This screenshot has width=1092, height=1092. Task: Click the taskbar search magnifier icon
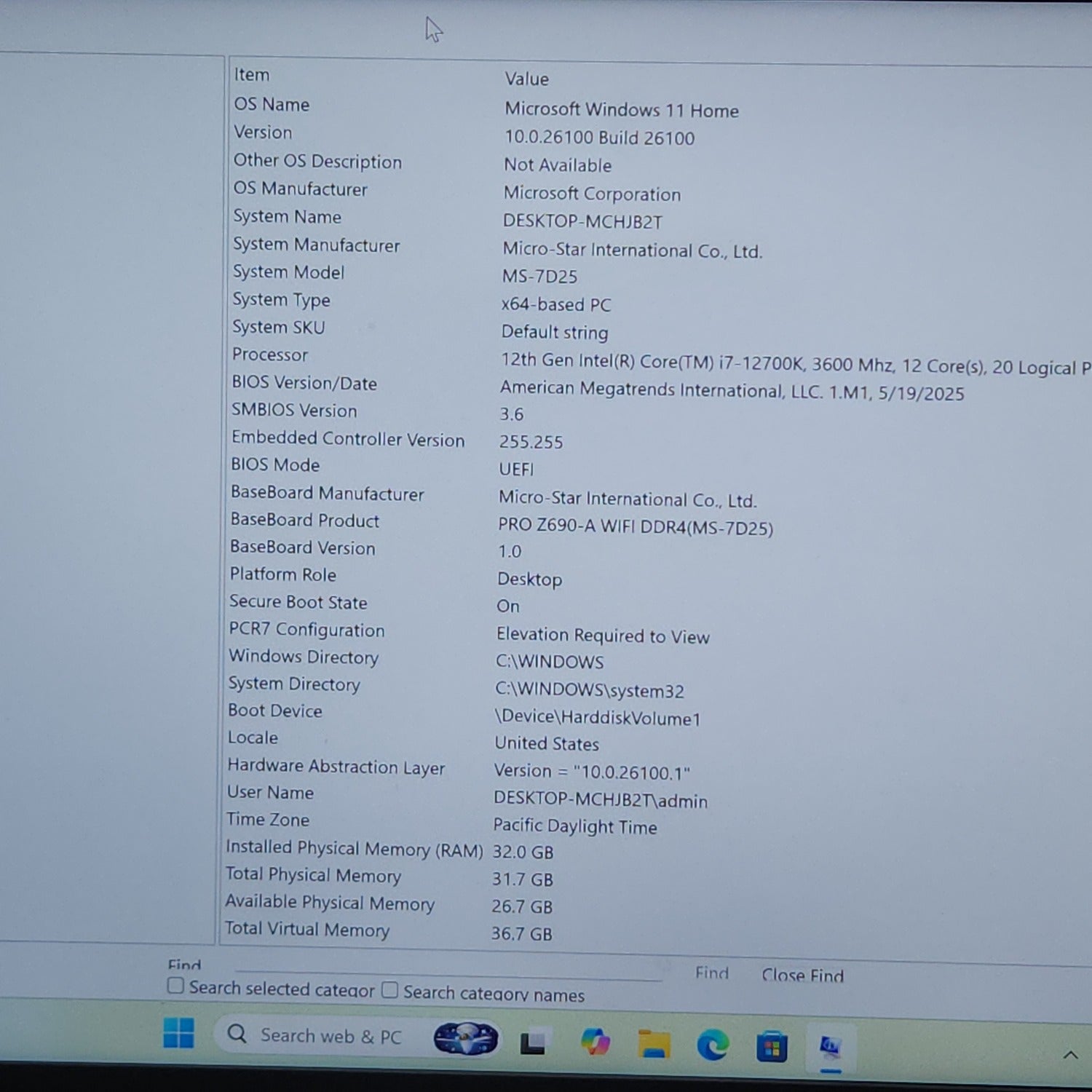(x=237, y=1034)
